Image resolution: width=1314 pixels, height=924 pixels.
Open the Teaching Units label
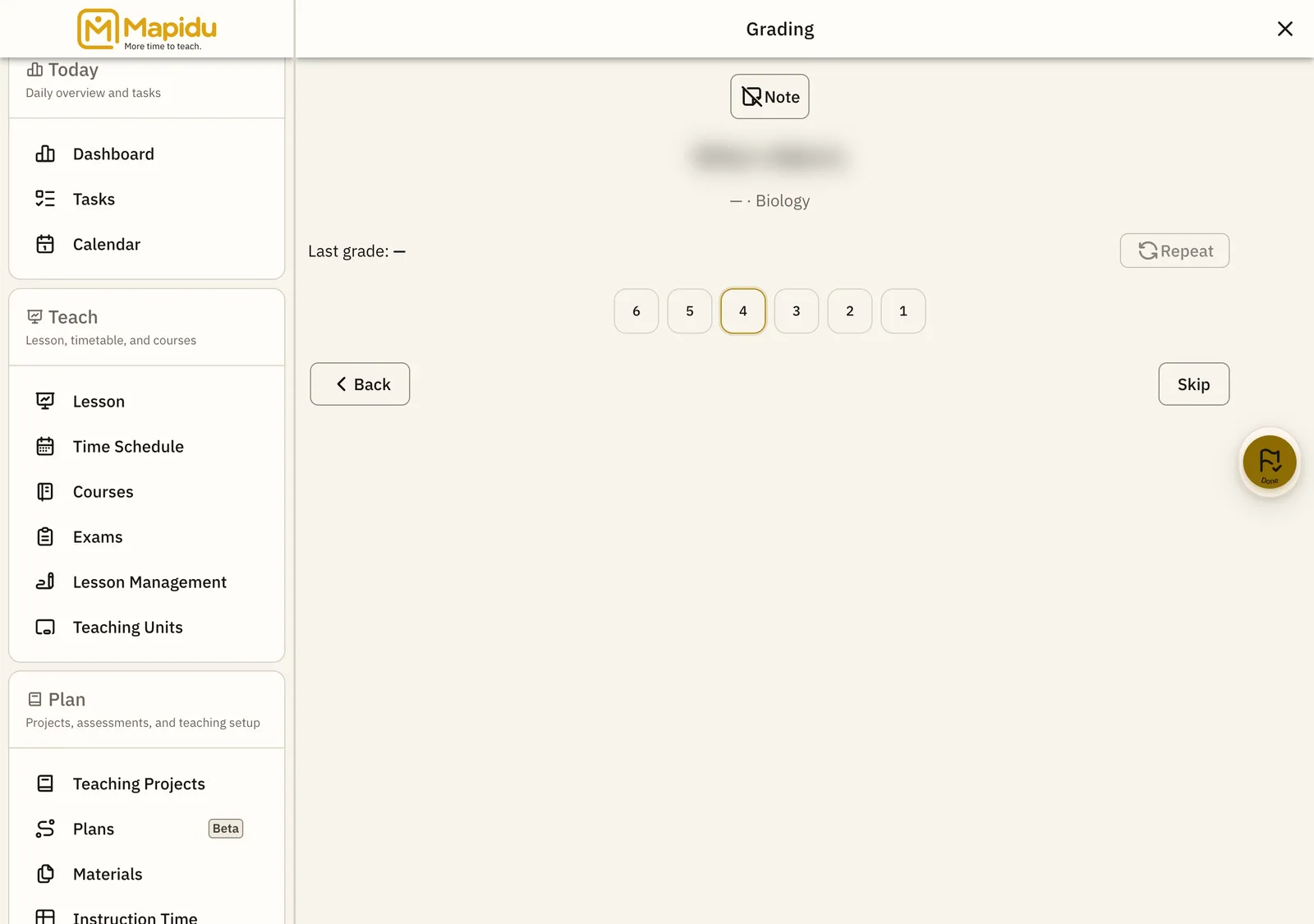click(128, 627)
